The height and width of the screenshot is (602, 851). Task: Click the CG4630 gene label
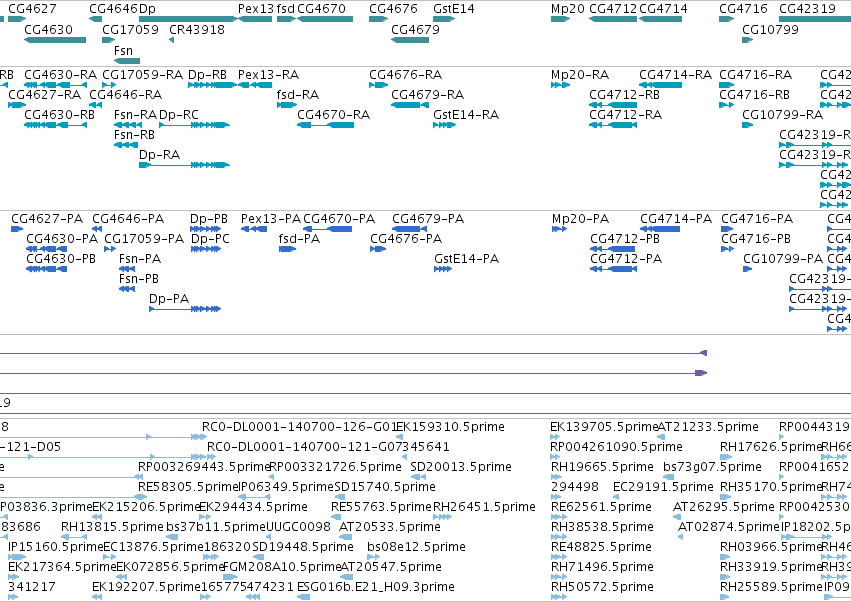click(x=48, y=29)
